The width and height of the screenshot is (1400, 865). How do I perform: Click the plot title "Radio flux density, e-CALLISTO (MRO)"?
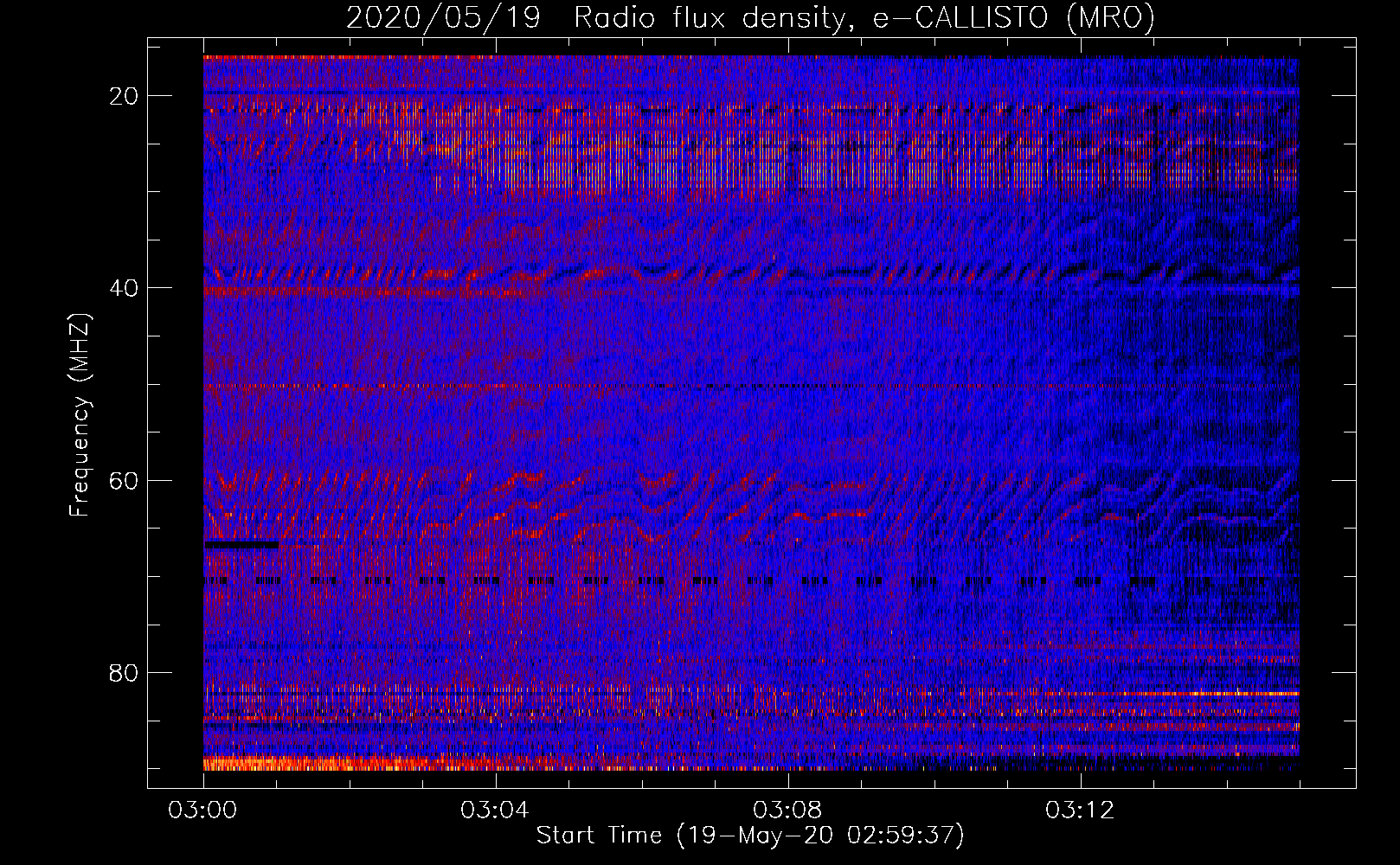pos(864,18)
